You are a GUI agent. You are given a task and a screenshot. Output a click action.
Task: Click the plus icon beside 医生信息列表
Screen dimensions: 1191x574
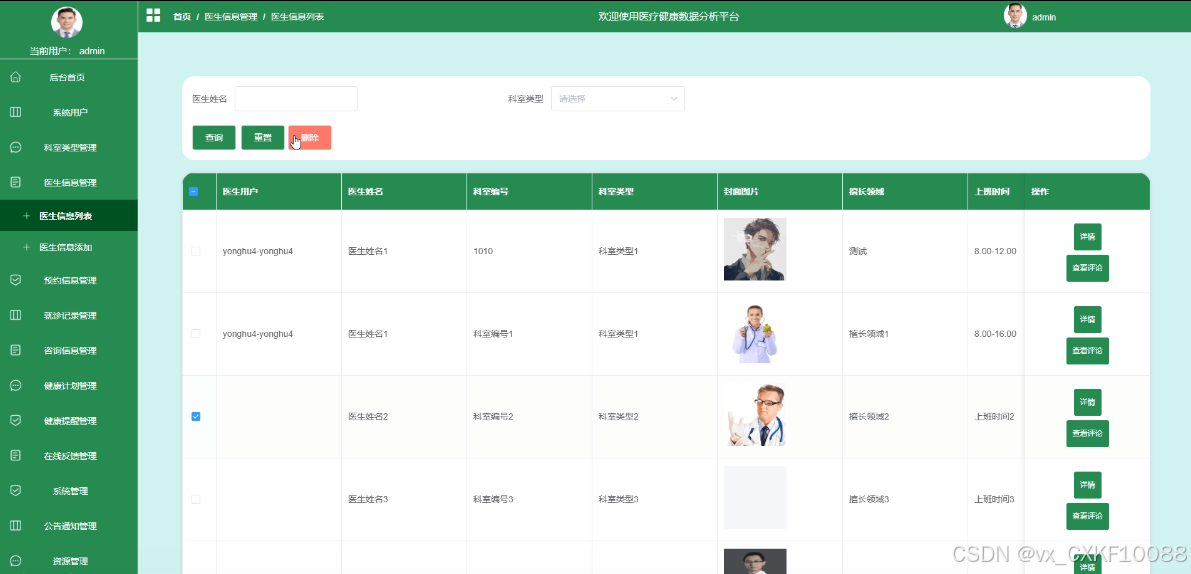(x=27, y=216)
